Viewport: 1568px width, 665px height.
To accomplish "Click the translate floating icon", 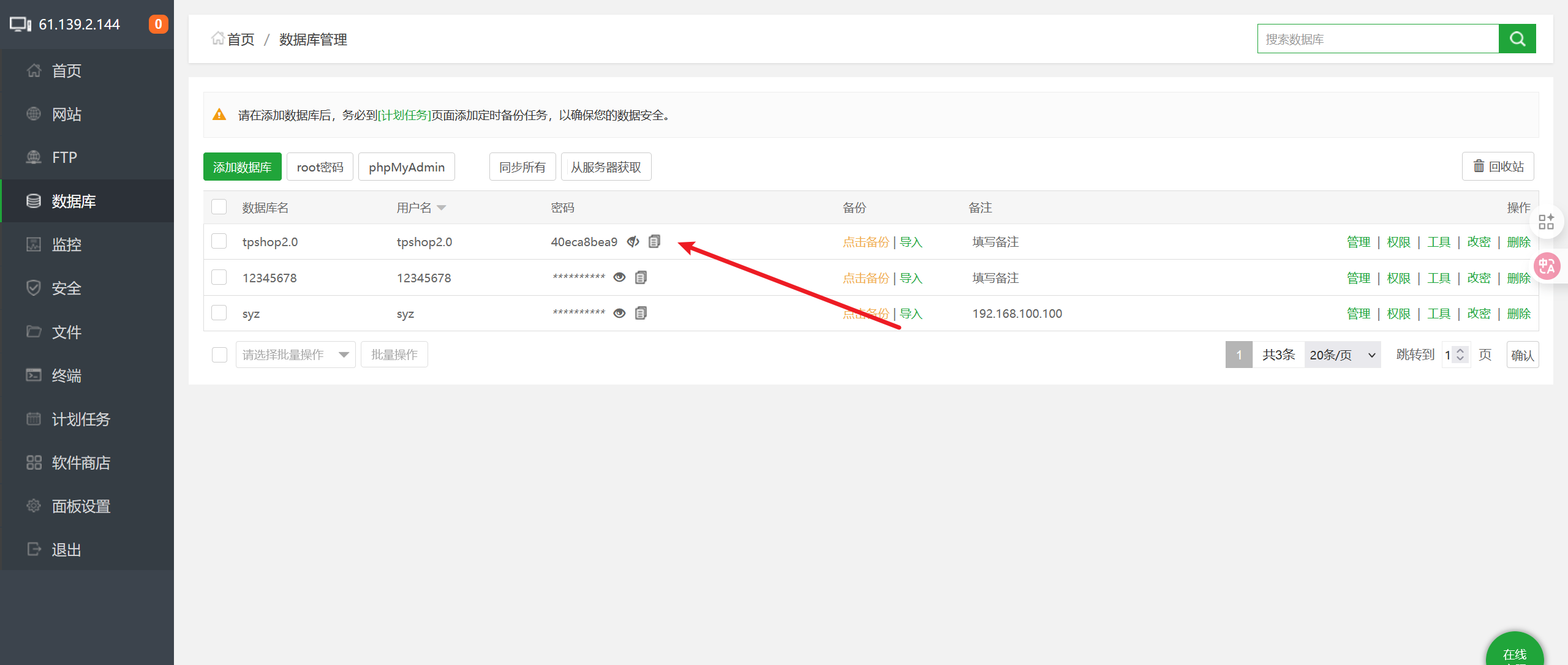I will 1547,266.
